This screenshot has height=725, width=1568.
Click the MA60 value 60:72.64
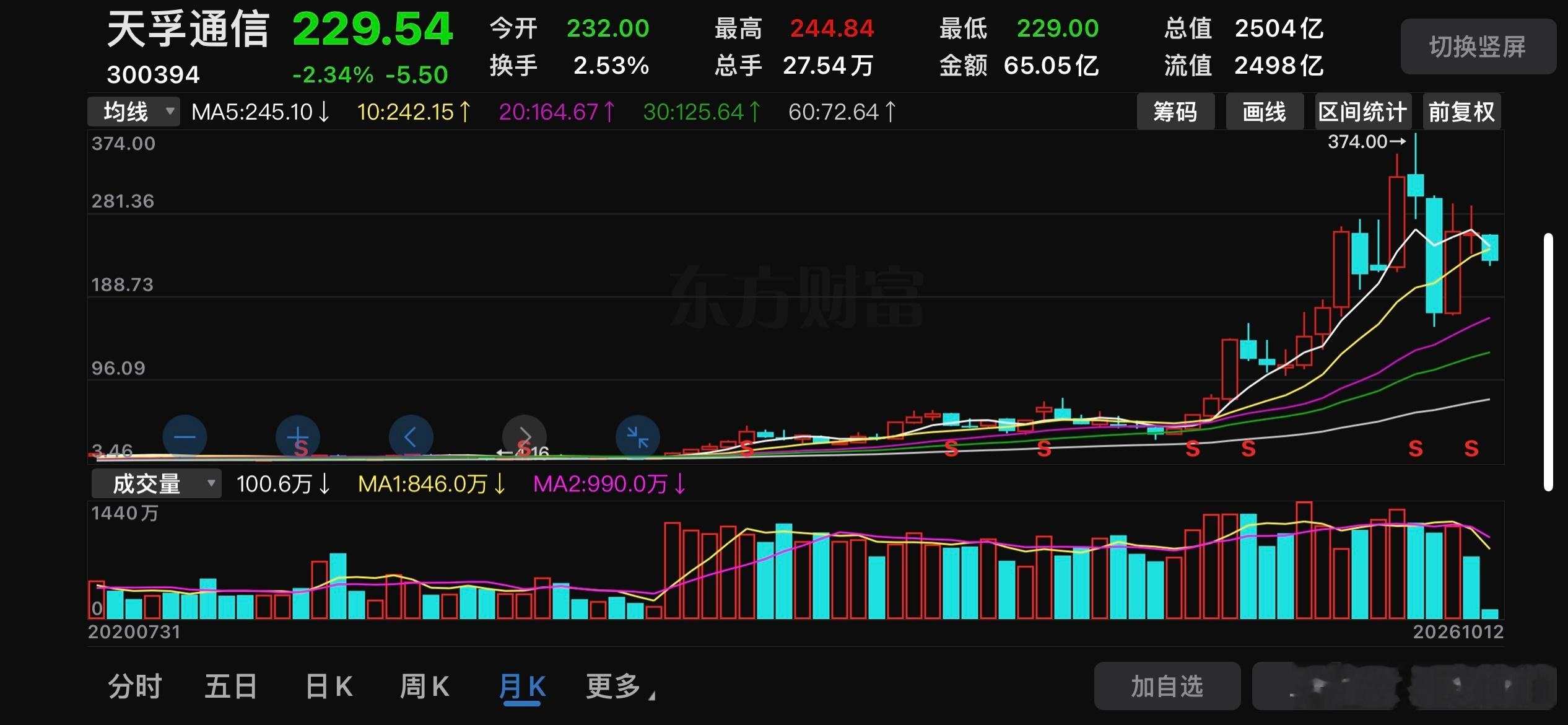click(x=842, y=112)
